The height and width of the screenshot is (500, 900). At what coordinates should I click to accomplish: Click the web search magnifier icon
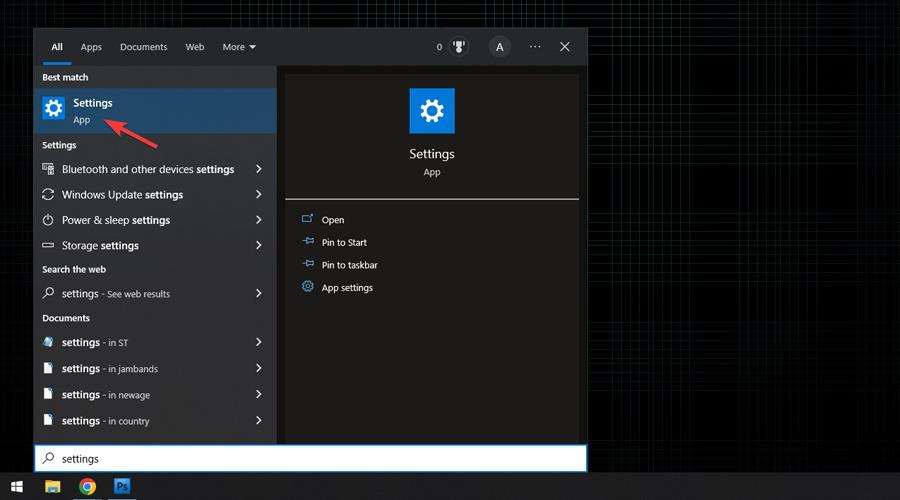48,293
